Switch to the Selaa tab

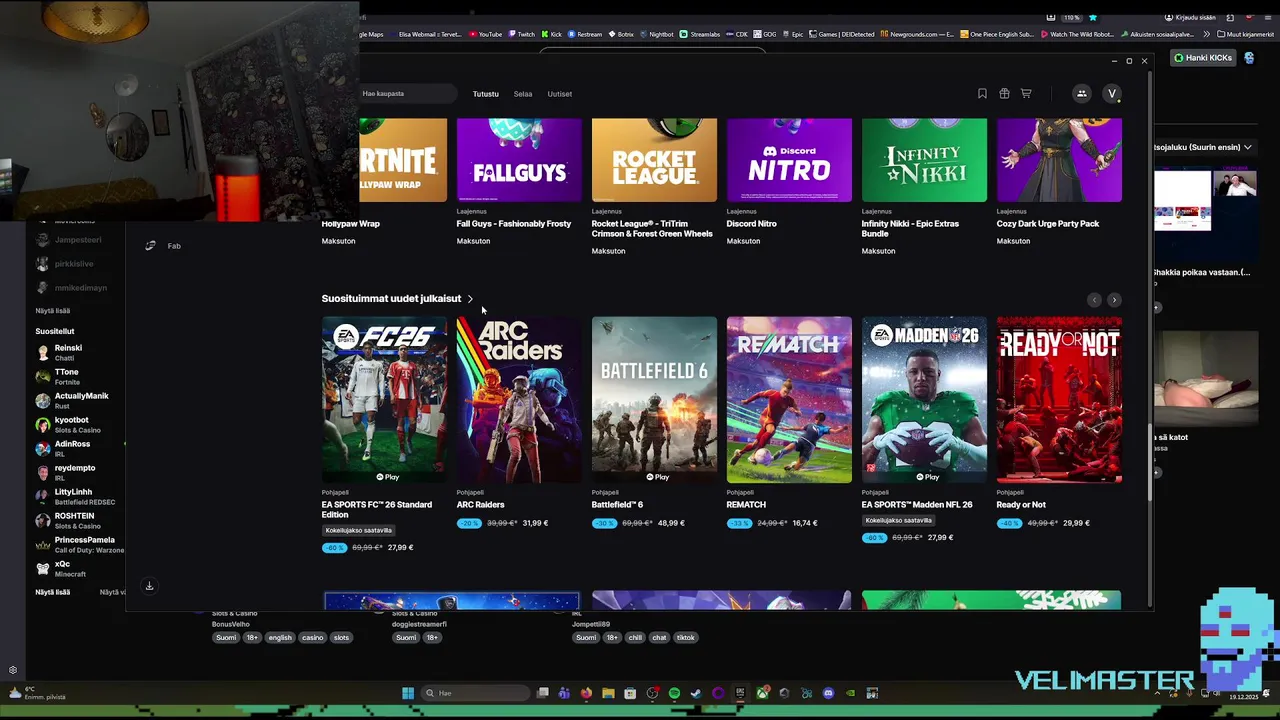click(x=523, y=94)
